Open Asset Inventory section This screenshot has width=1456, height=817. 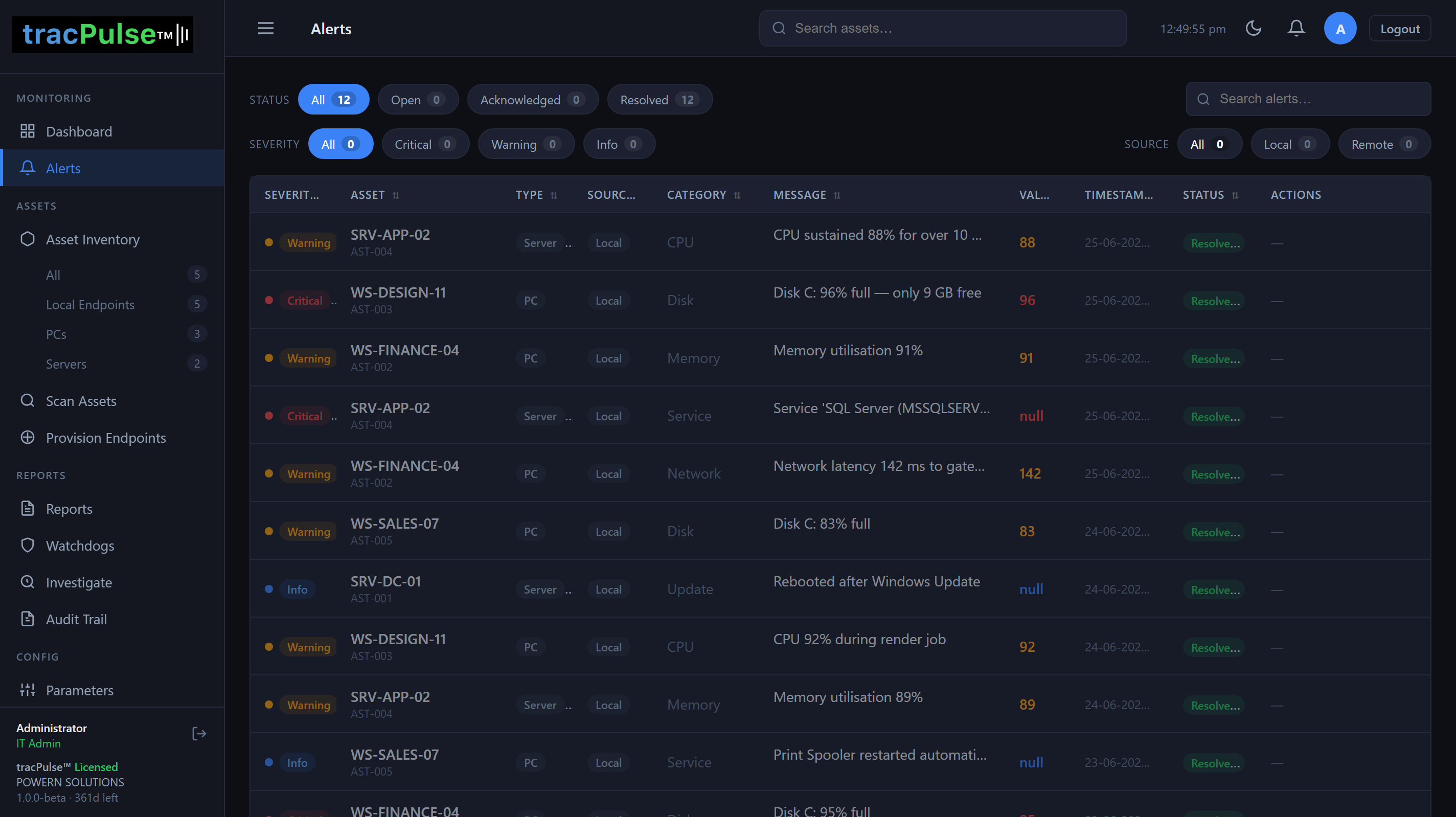pos(113,239)
